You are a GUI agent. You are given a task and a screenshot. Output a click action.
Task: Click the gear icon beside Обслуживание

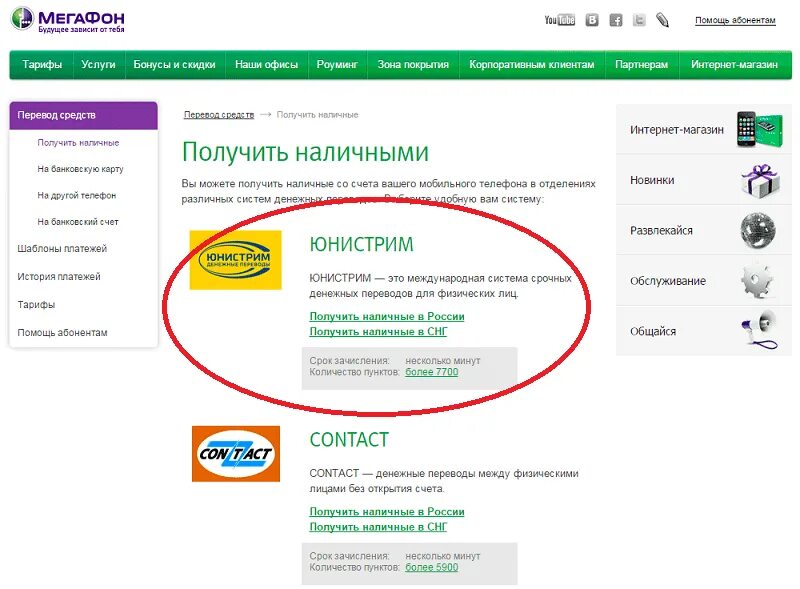tap(758, 281)
